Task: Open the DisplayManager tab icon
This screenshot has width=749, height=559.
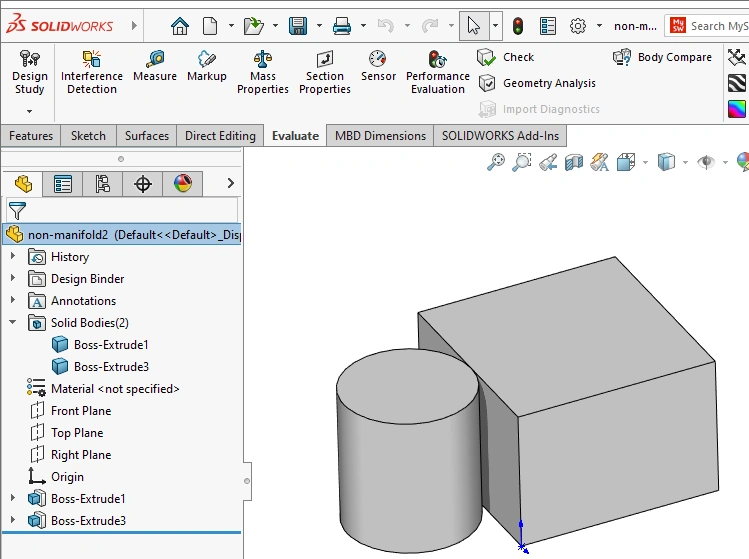Action: tap(182, 184)
